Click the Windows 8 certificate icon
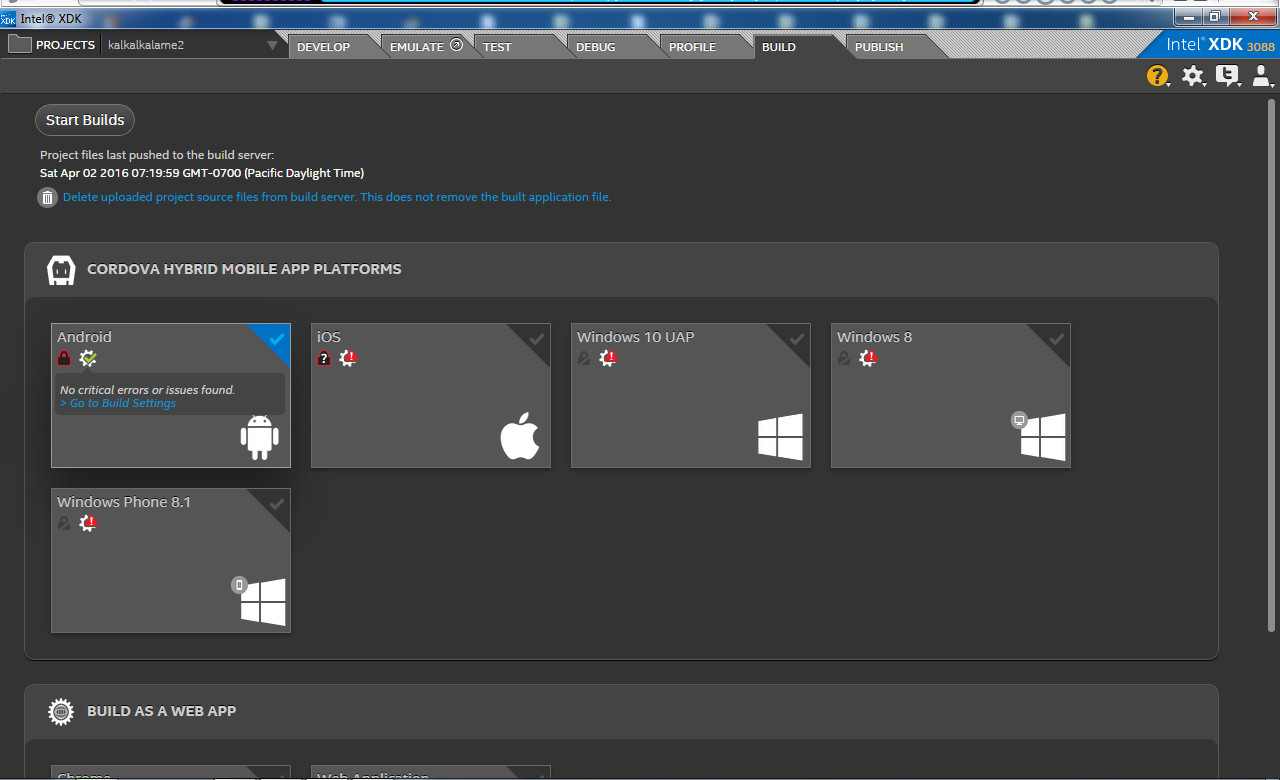1280x780 pixels. [x=844, y=358]
